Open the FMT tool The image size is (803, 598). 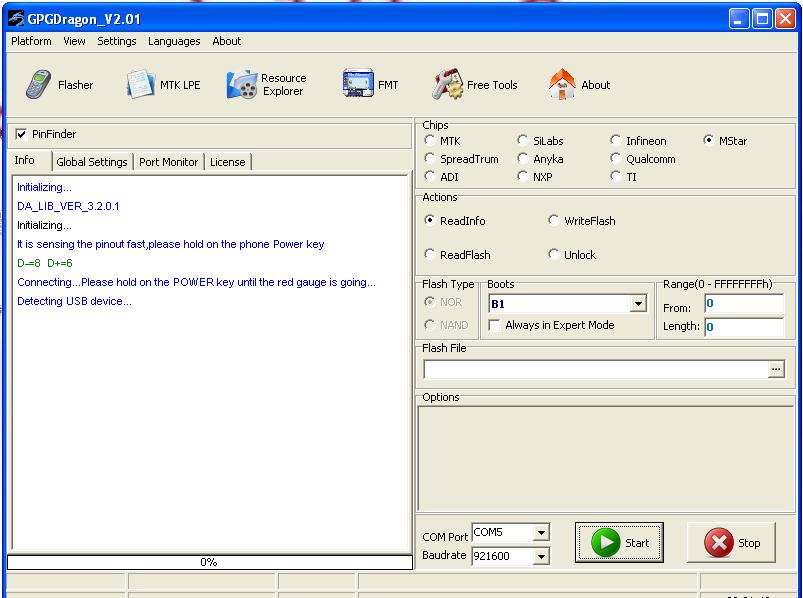pos(370,84)
